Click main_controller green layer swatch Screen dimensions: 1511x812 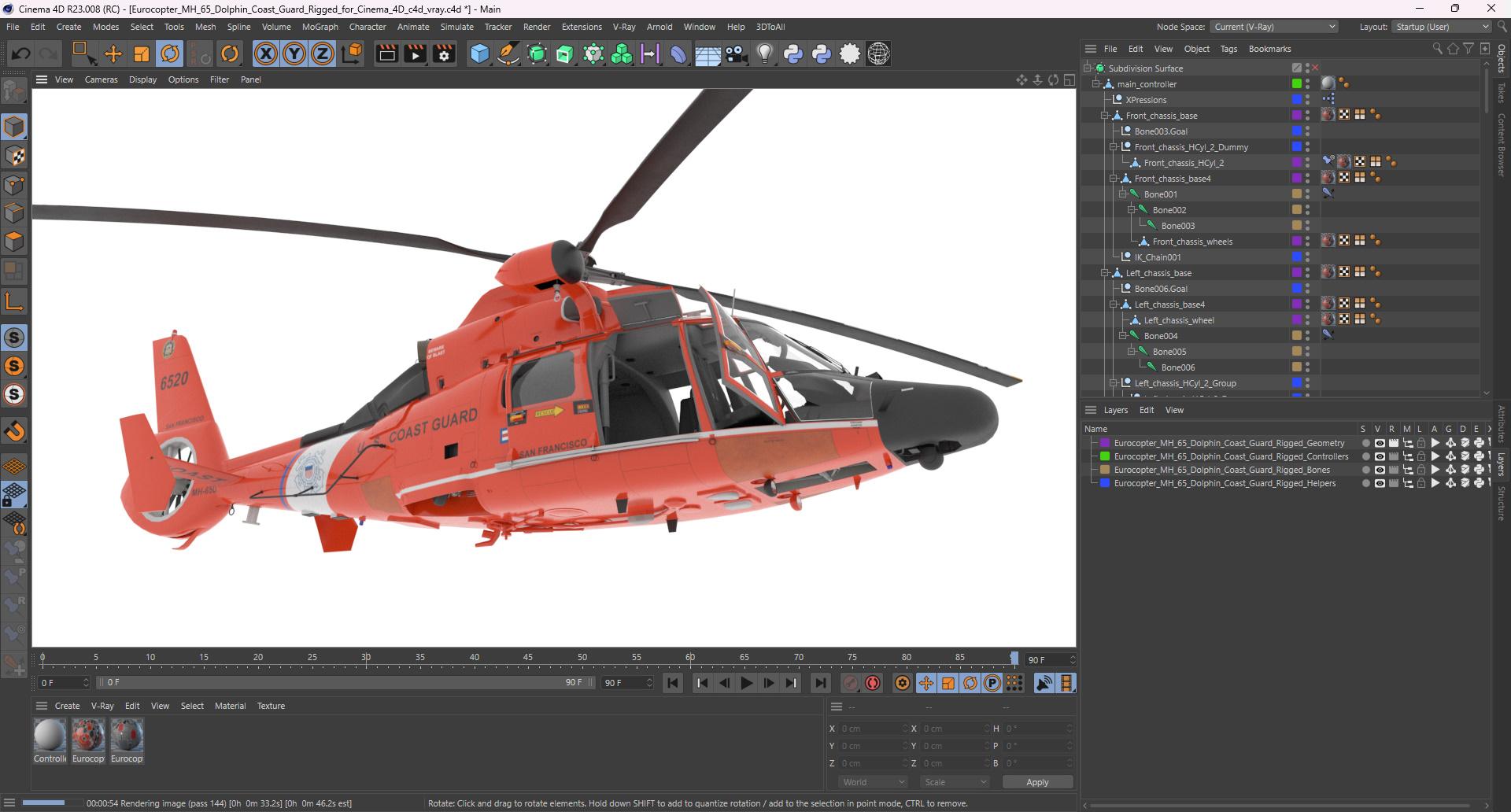coord(1296,83)
